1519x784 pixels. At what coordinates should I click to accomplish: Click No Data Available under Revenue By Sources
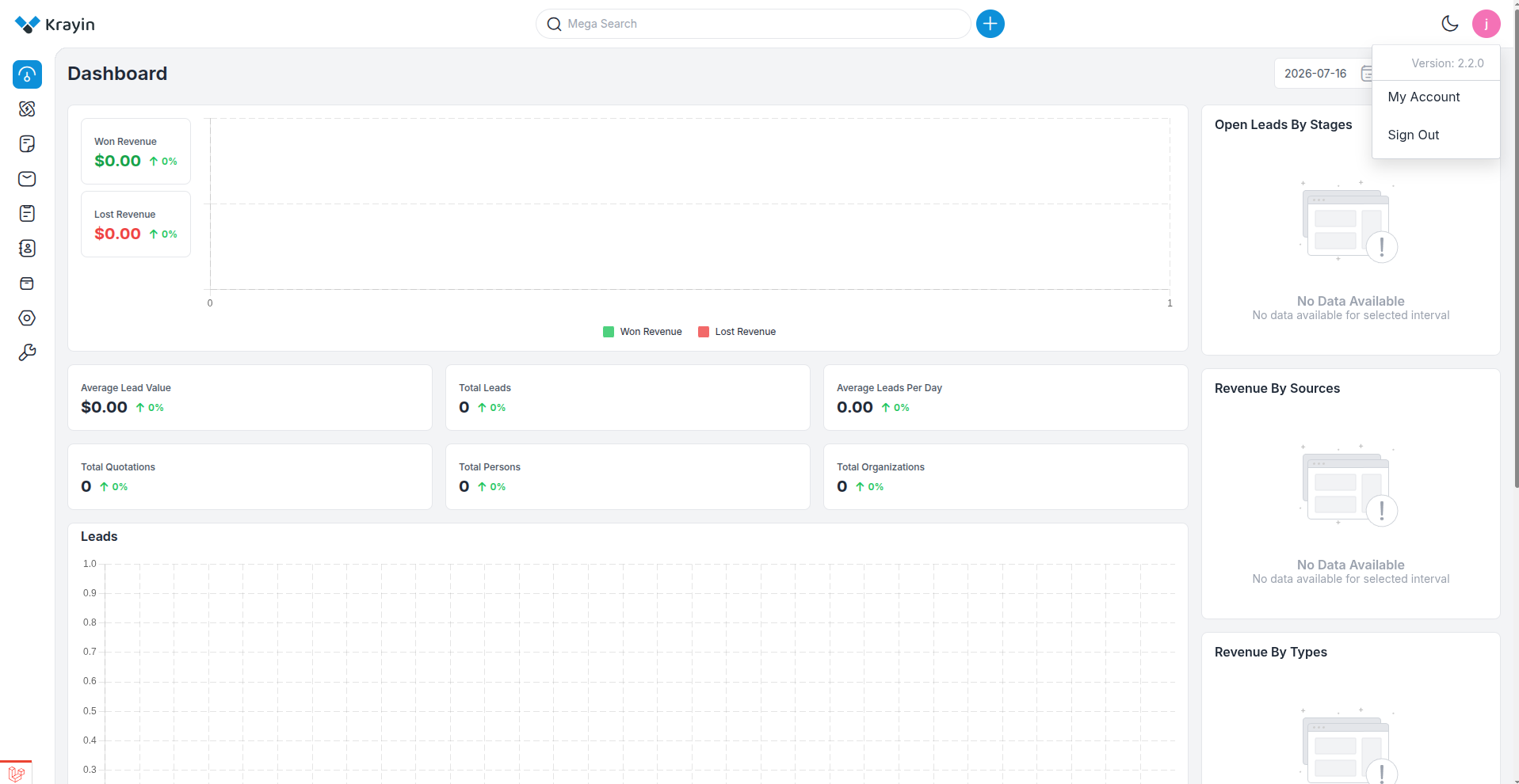point(1351,565)
